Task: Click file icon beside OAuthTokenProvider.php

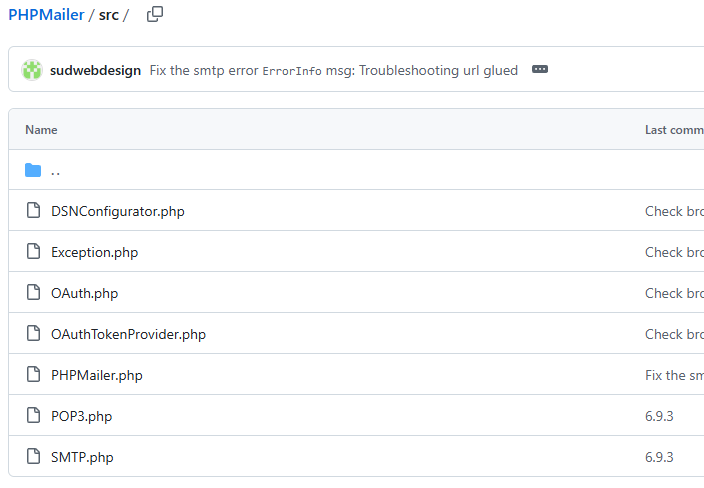Action: (x=33, y=333)
